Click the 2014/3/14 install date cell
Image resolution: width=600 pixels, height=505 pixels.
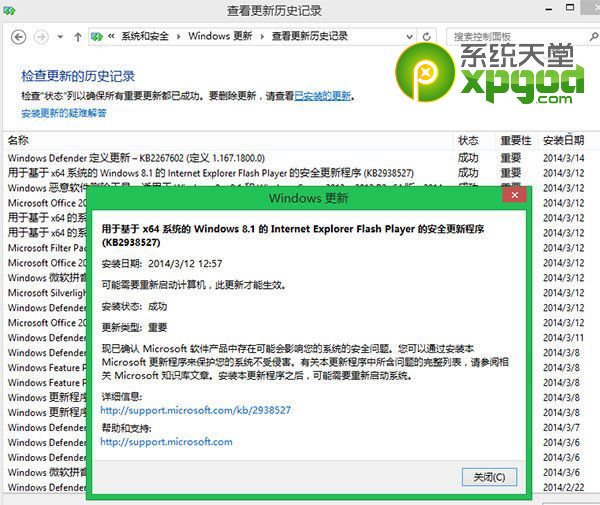564,158
